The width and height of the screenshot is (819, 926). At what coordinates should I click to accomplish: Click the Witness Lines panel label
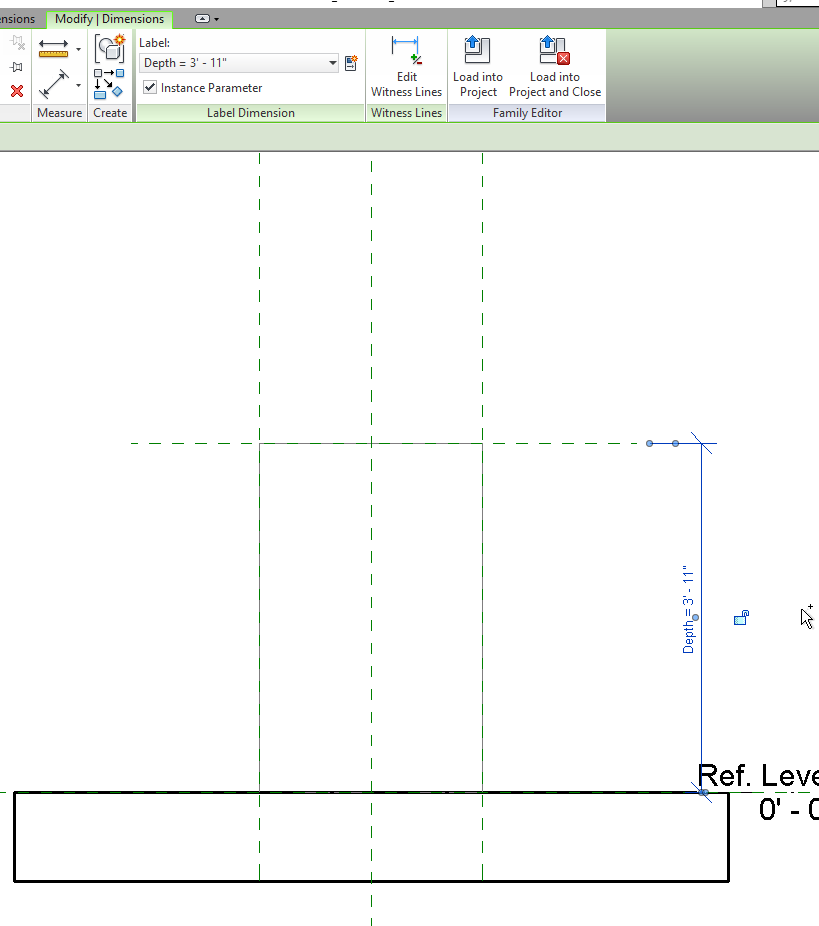click(x=406, y=112)
